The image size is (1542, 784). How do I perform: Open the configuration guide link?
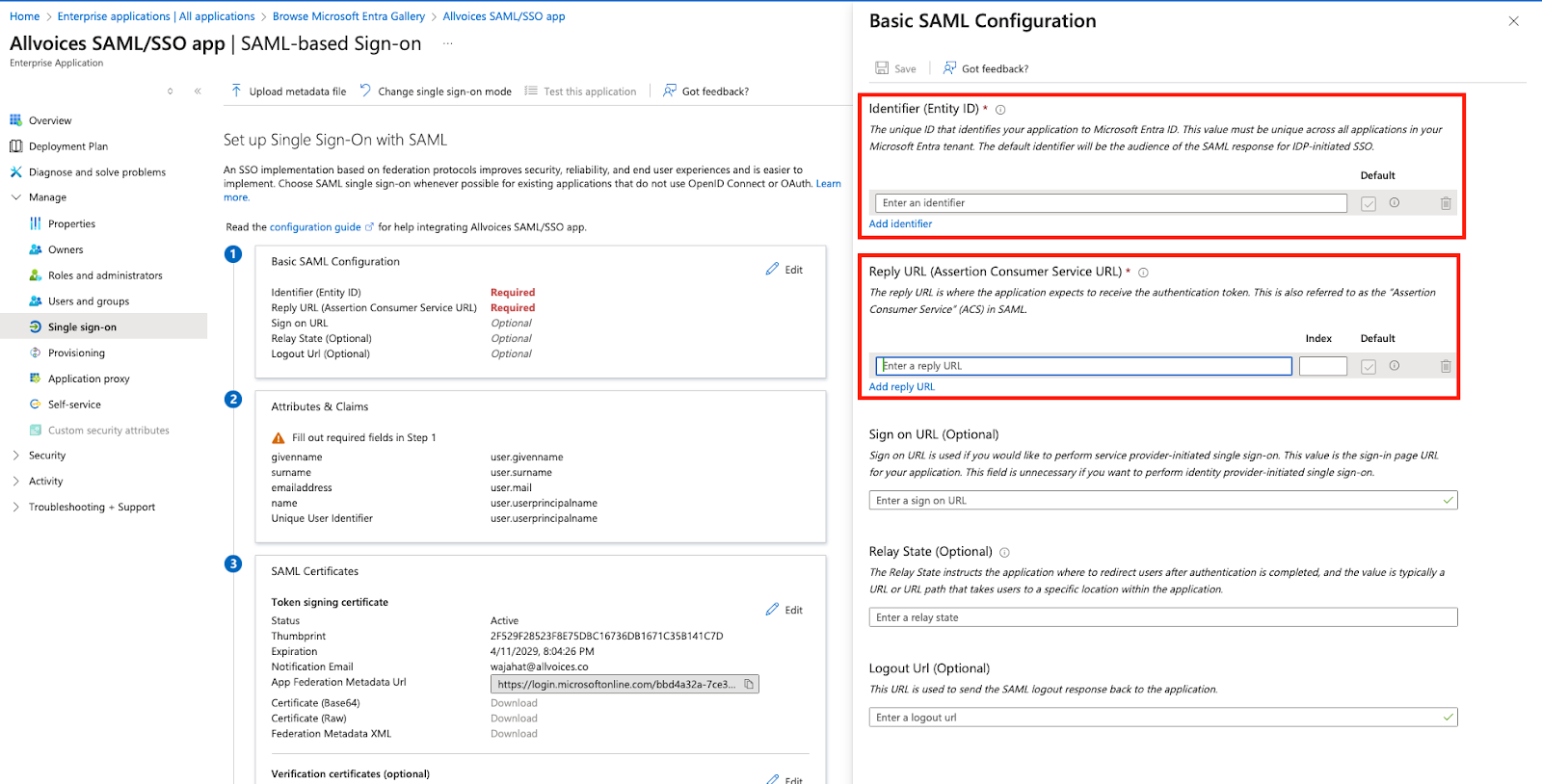pos(317,226)
